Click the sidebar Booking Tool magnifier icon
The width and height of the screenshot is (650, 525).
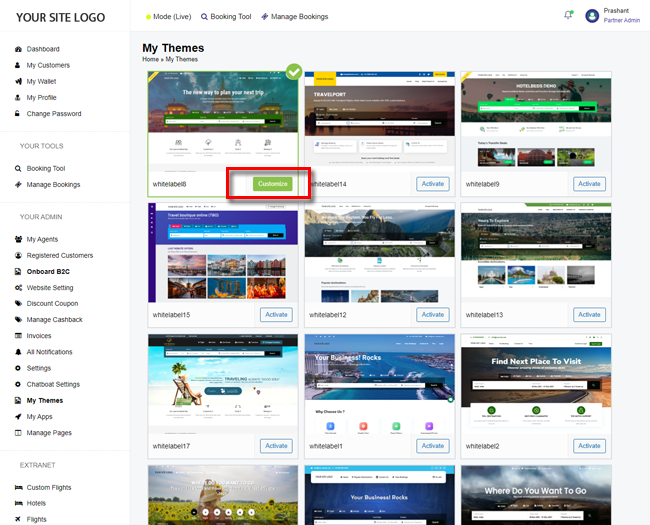[18, 168]
